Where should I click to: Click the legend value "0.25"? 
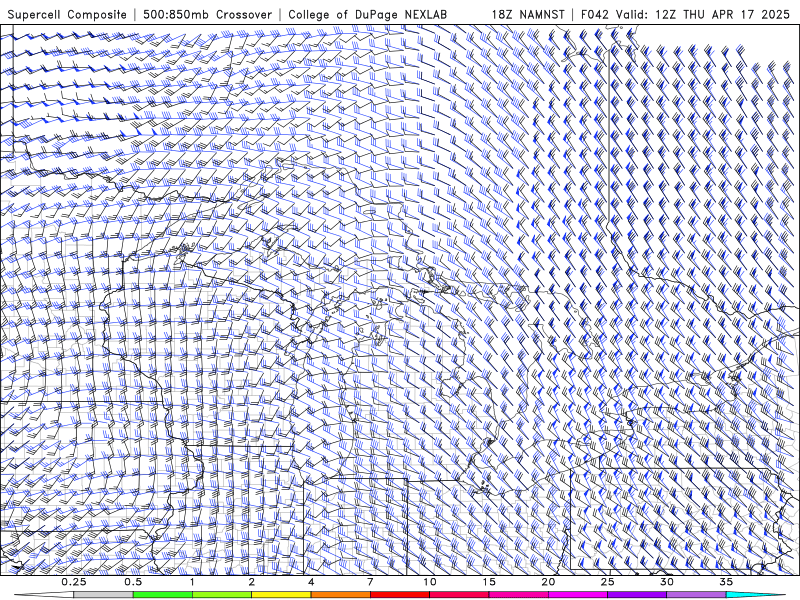click(74, 582)
